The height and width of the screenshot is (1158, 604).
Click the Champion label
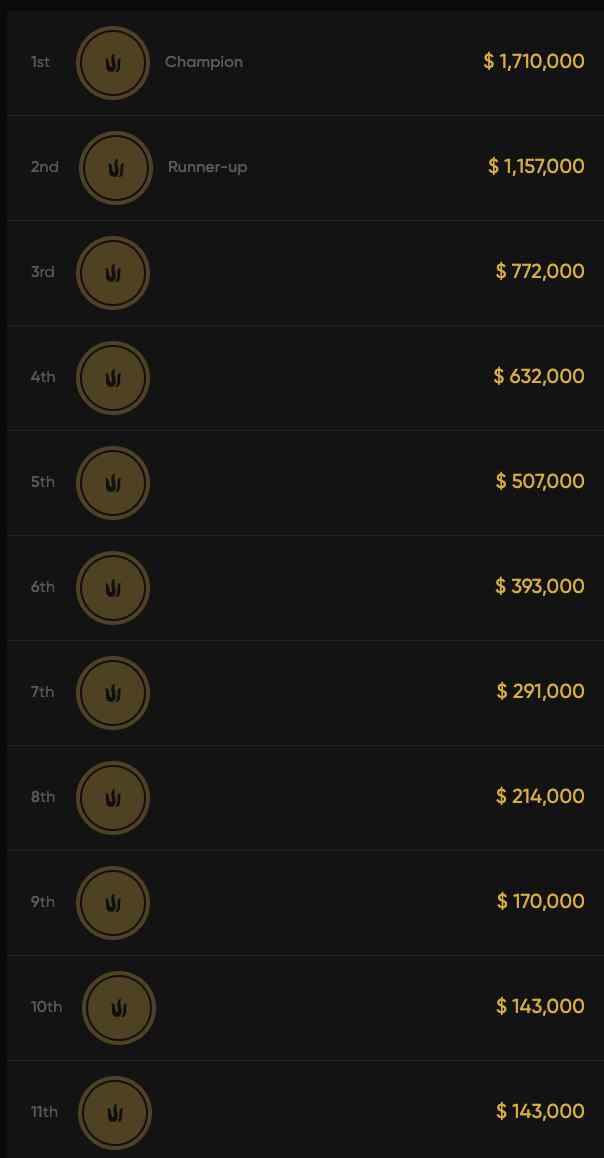point(204,62)
